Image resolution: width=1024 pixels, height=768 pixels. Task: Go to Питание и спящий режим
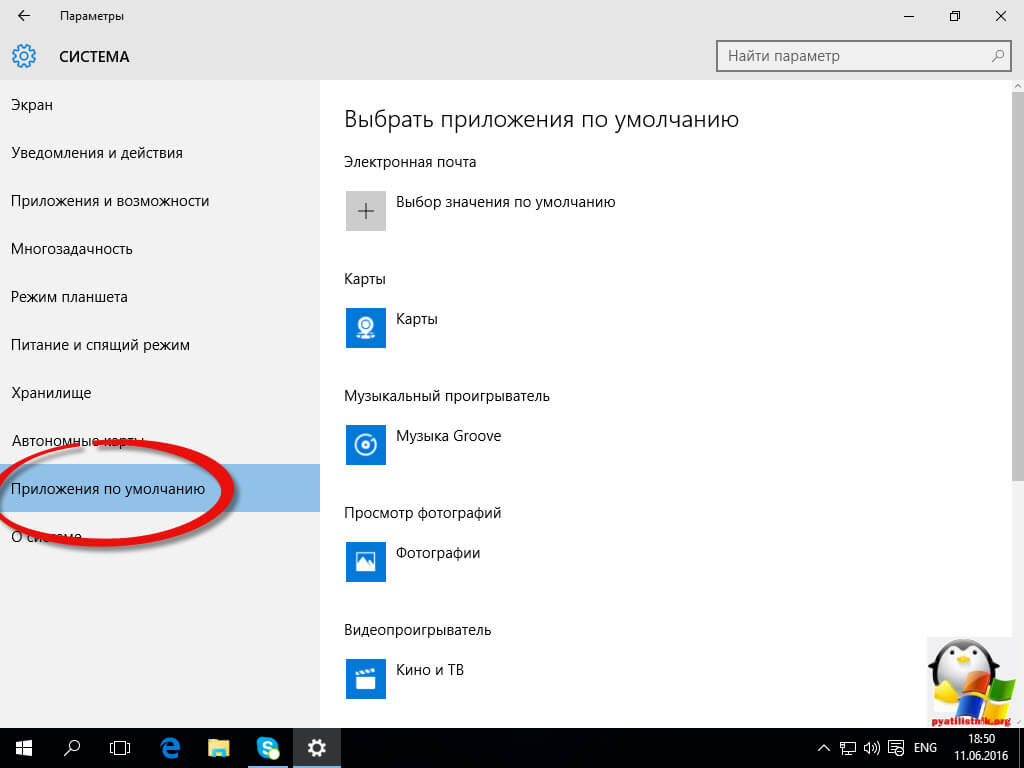tap(100, 345)
